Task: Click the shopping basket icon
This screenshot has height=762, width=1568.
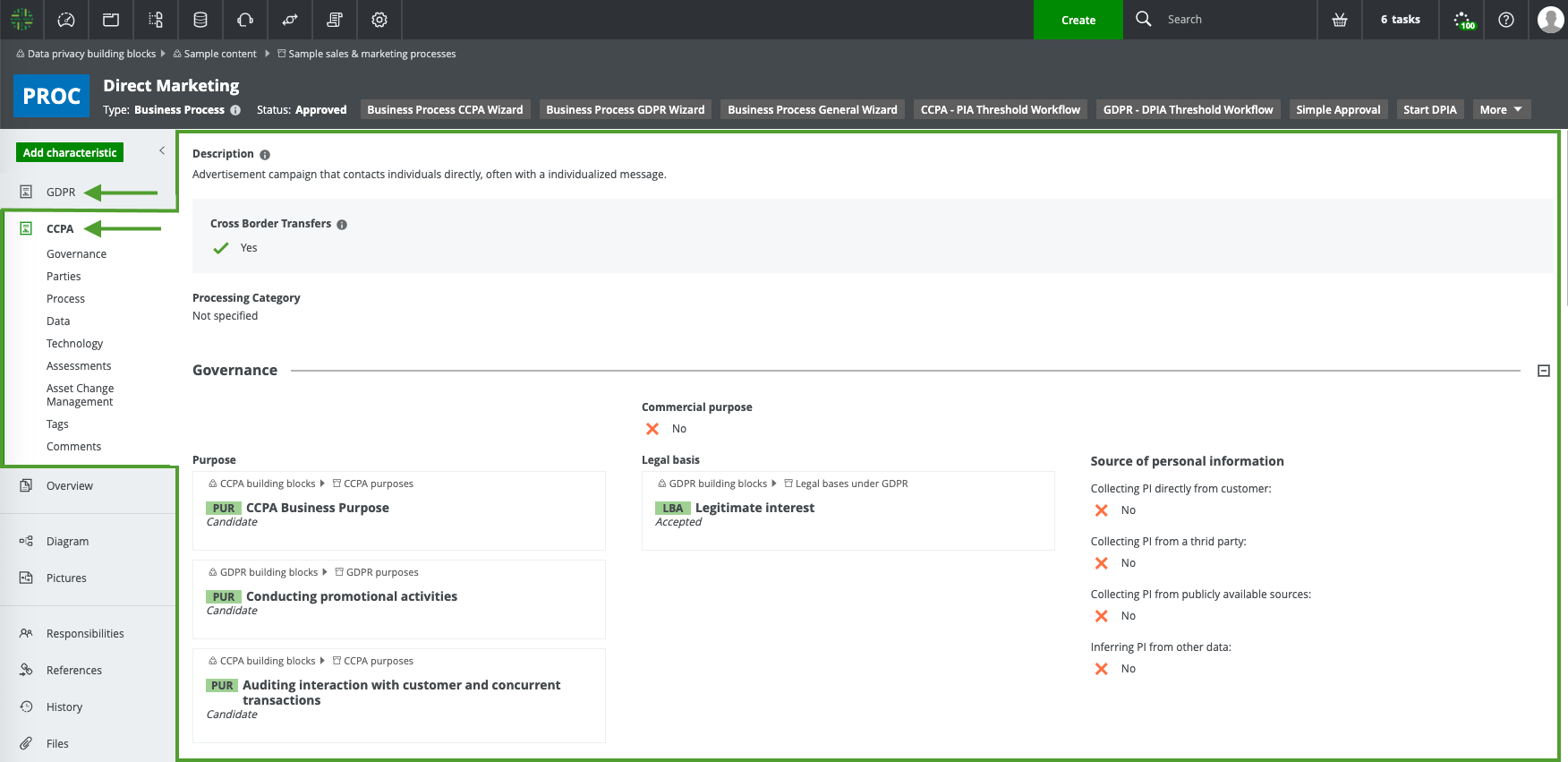Action: [x=1340, y=20]
